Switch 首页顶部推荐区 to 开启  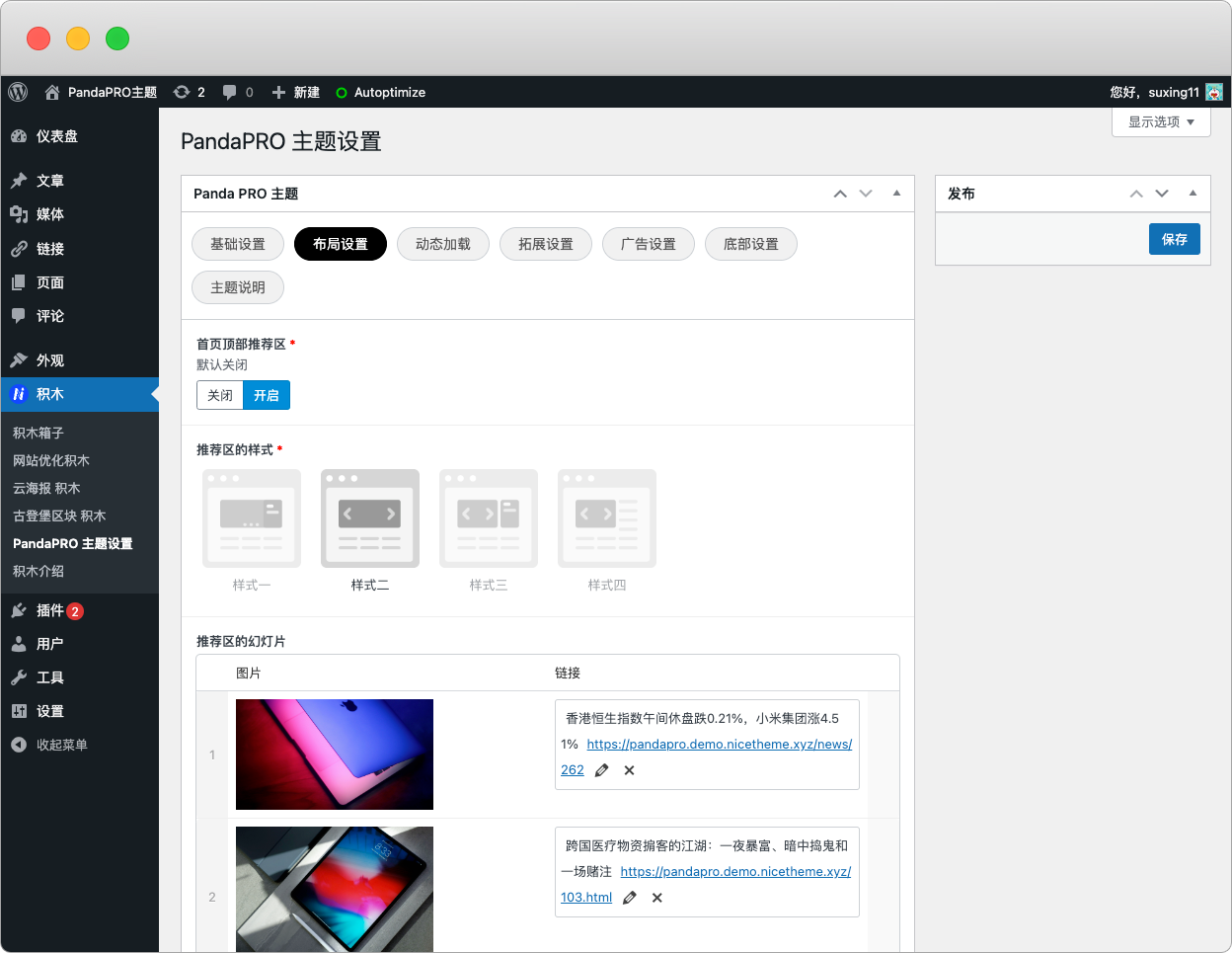(267, 395)
